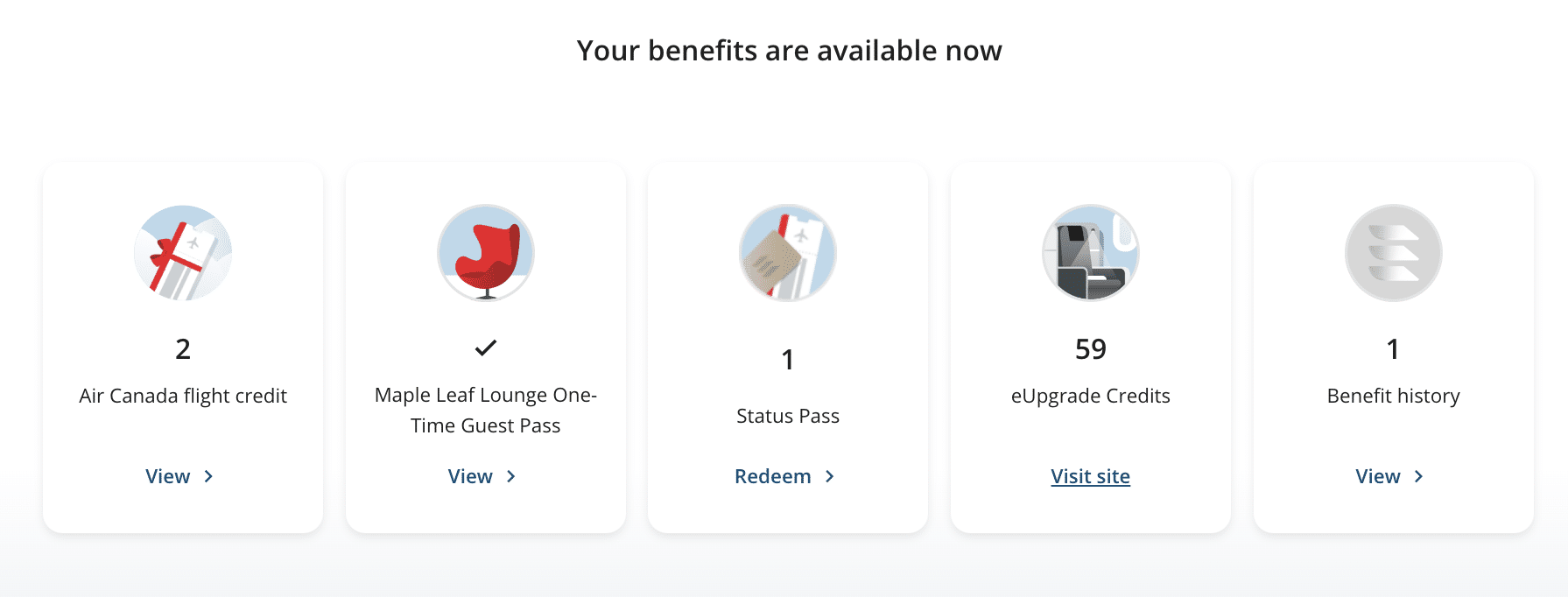Screen dimensions: 1568x597
Task: Click the eUpgrade Credits seat icon
Action: [x=1091, y=253]
